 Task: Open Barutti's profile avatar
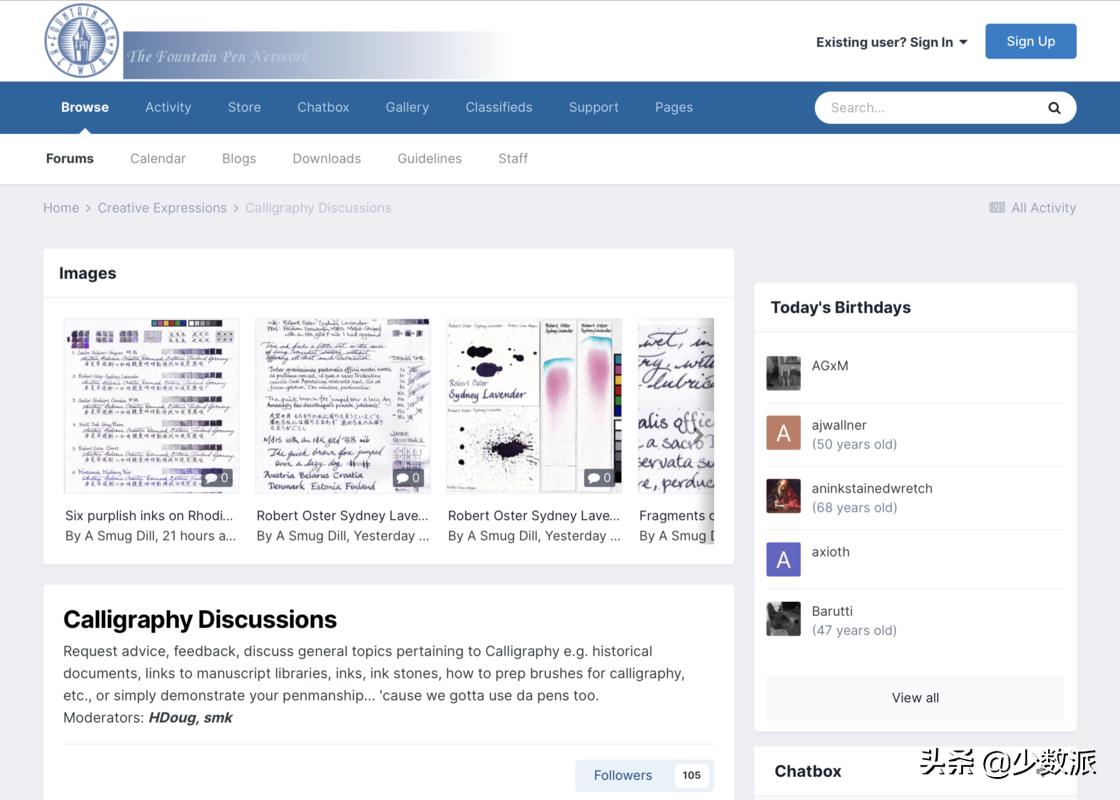[x=783, y=619]
